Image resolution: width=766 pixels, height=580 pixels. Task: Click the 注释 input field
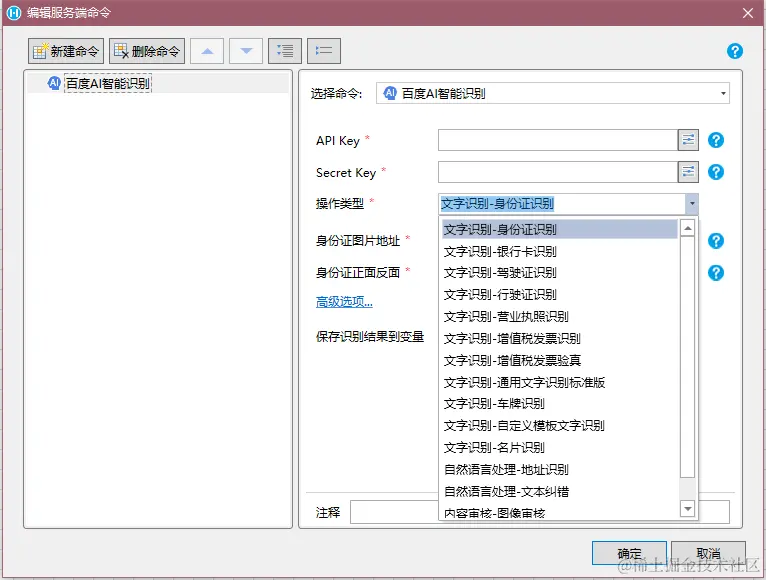(540, 512)
